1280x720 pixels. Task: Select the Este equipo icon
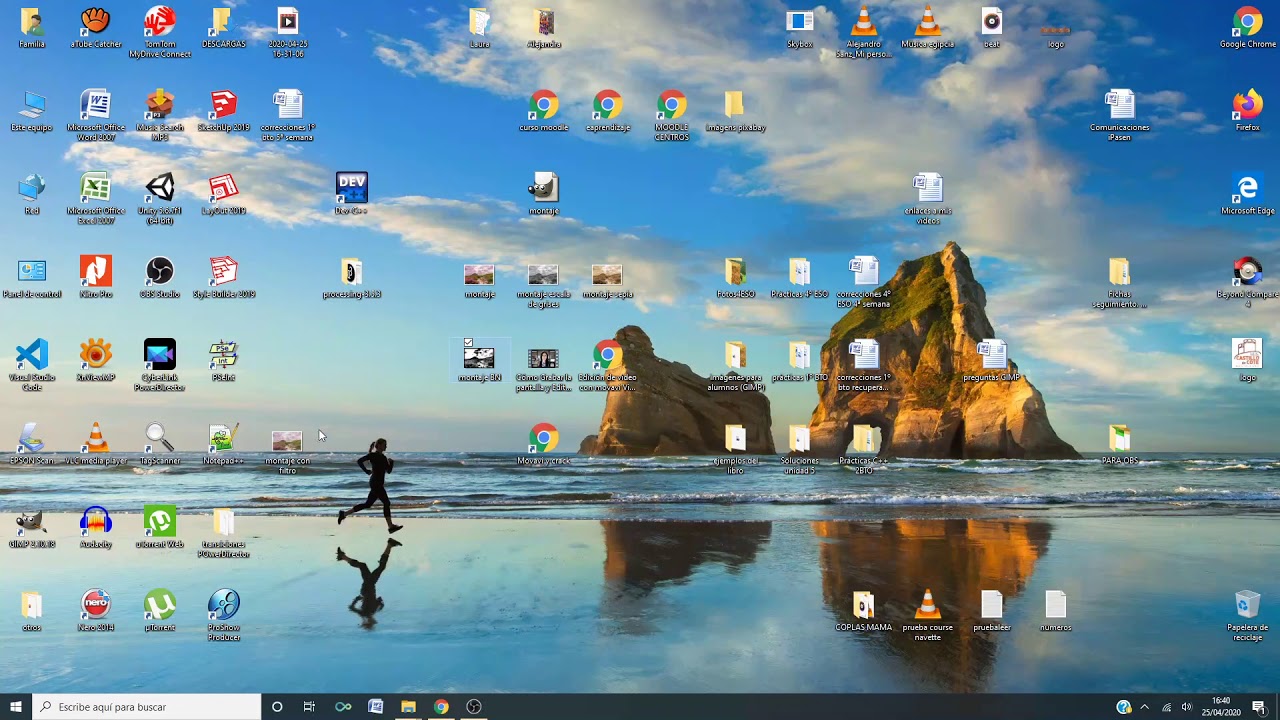pos(32,111)
